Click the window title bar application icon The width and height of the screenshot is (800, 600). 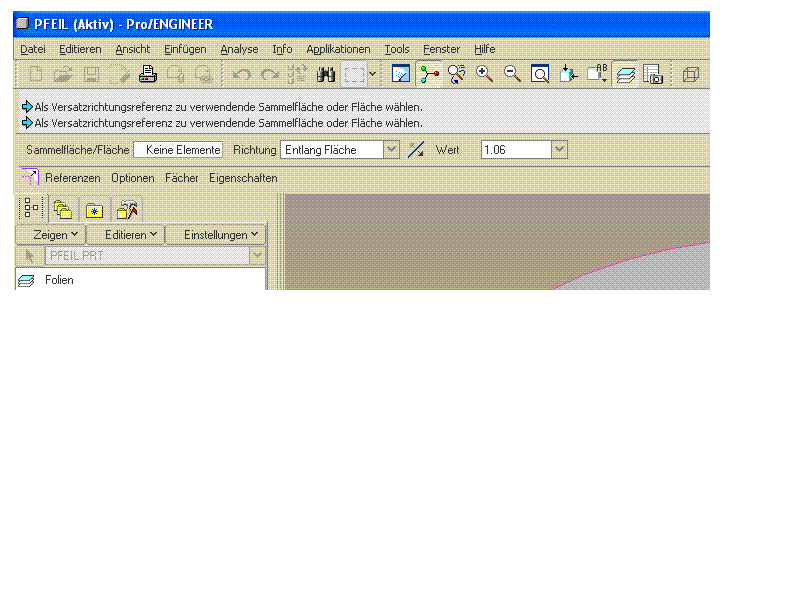click(x=22, y=23)
